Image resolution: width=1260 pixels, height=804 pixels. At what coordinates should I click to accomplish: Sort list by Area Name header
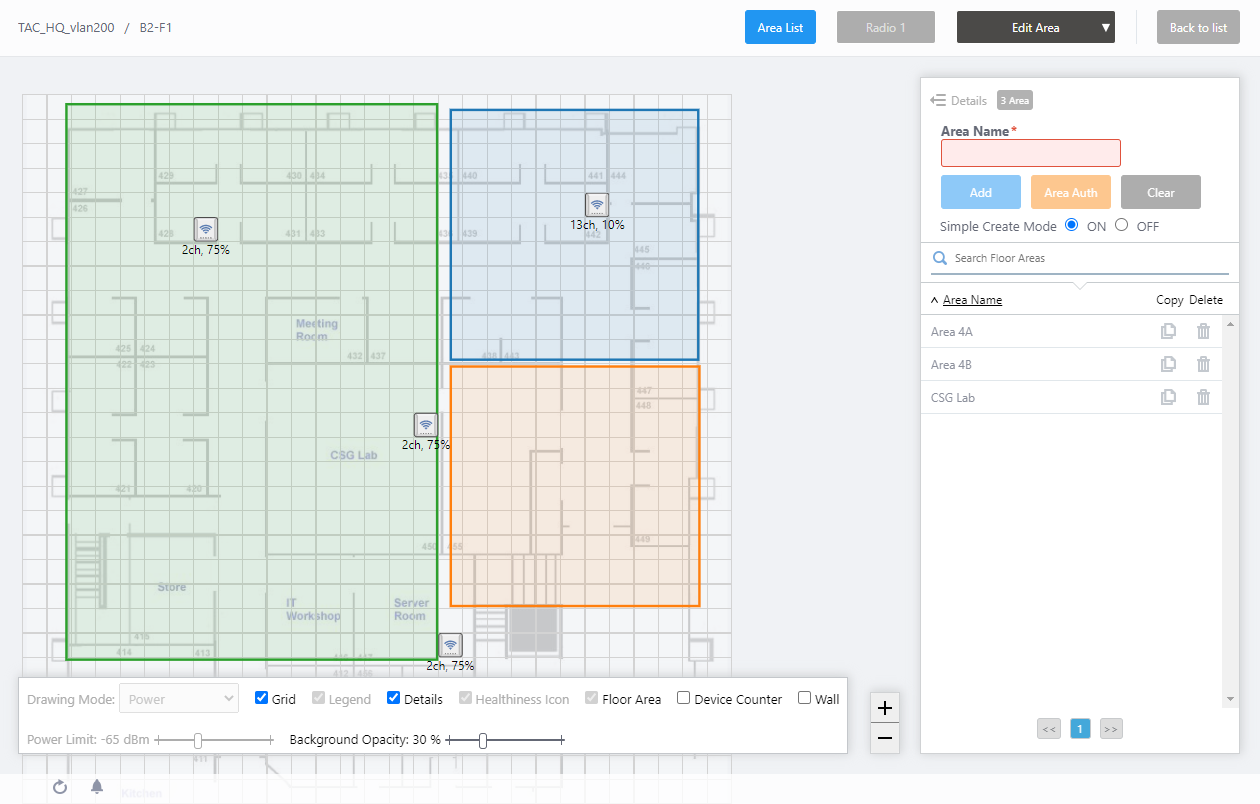(x=972, y=300)
